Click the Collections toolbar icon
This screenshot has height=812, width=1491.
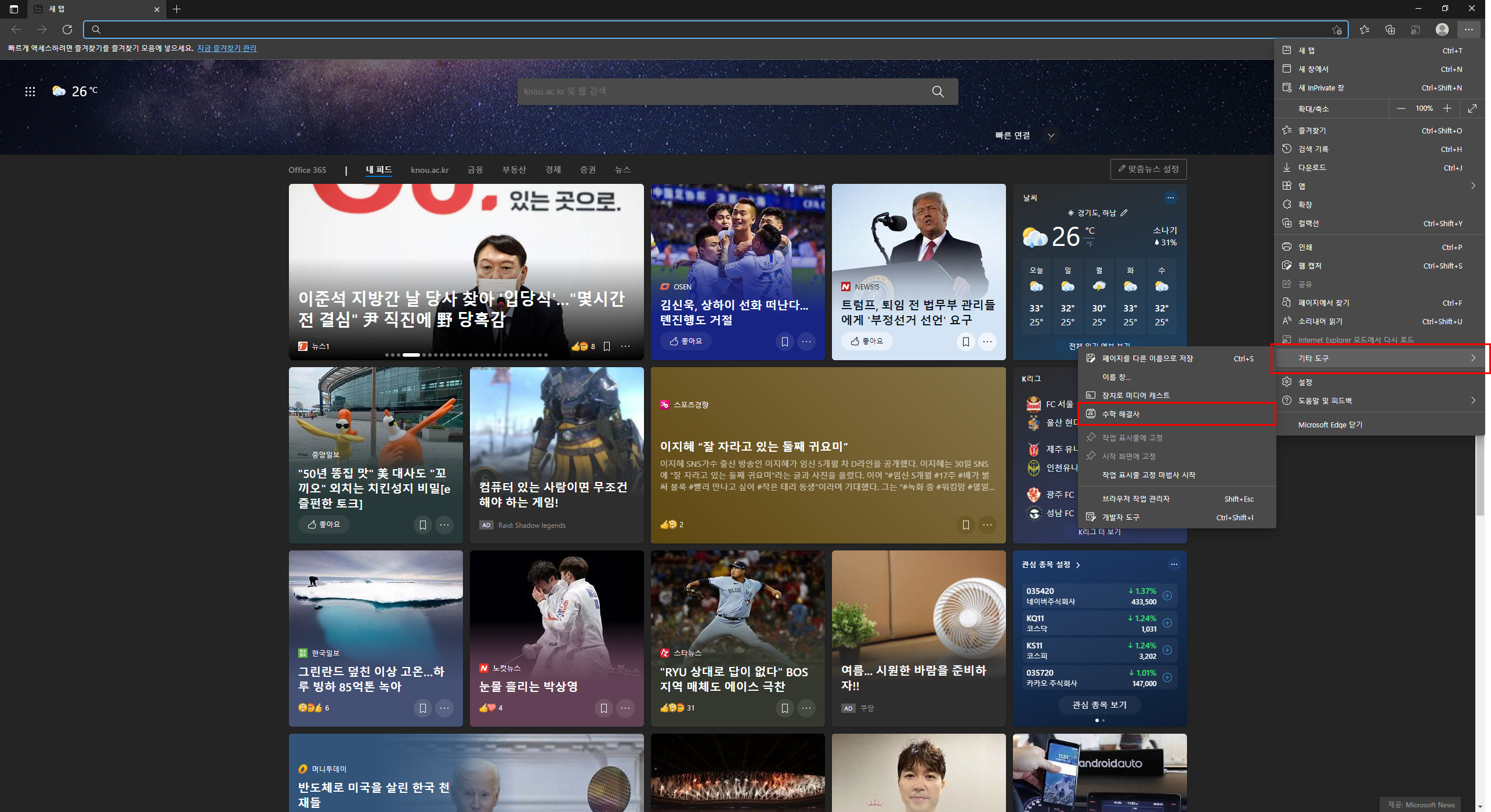coord(1389,30)
